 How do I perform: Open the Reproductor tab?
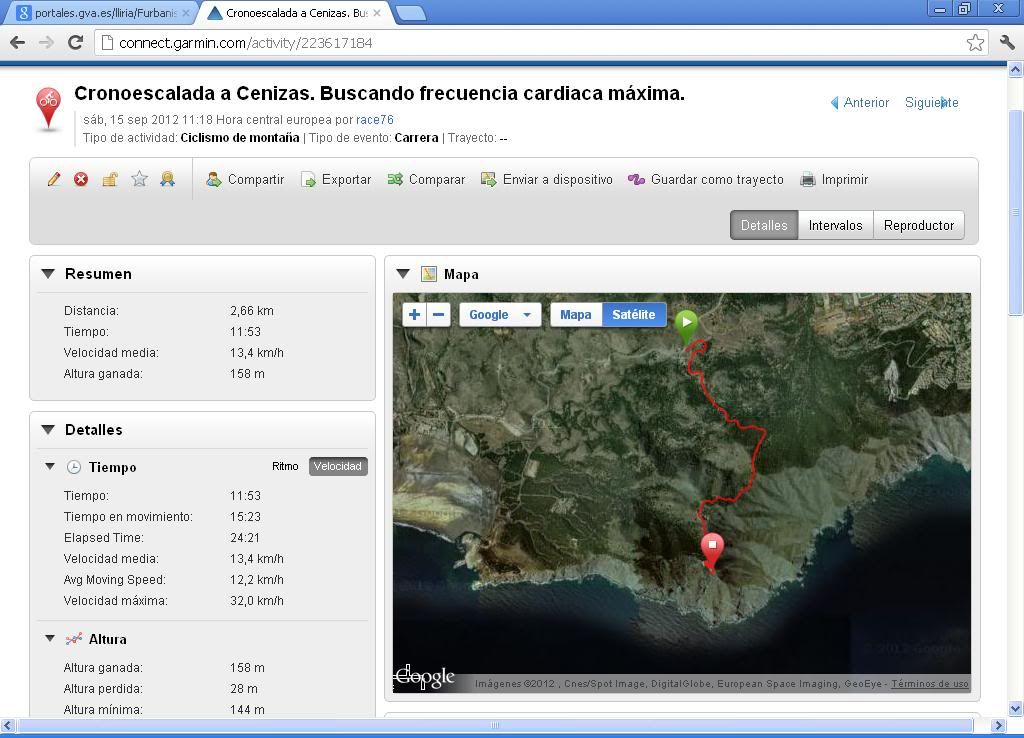919,225
